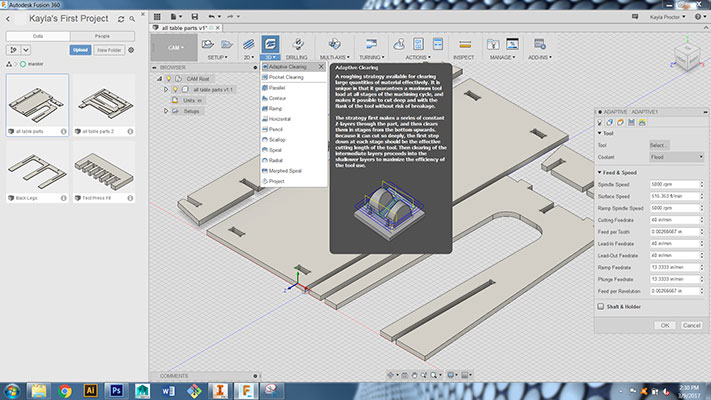Screen dimensions: 711x400
Task: Open the SETUP dropdown menu
Action: [x=218, y=58]
